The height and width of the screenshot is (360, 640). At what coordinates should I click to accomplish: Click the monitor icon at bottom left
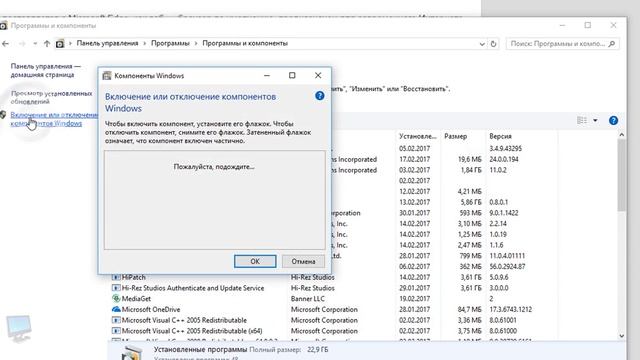pyautogui.click(x=18, y=329)
